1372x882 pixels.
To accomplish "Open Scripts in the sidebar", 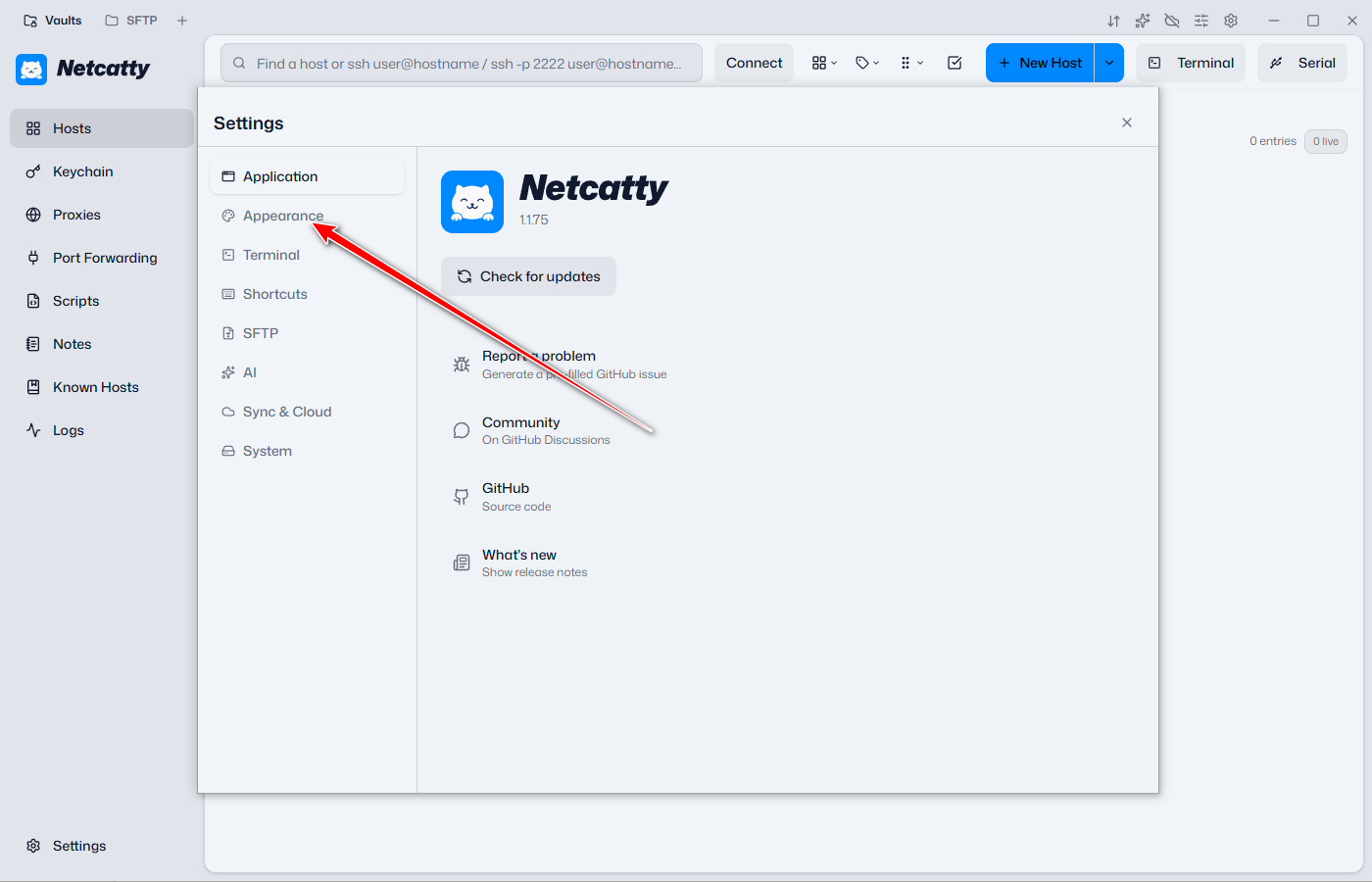I will point(102,301).
